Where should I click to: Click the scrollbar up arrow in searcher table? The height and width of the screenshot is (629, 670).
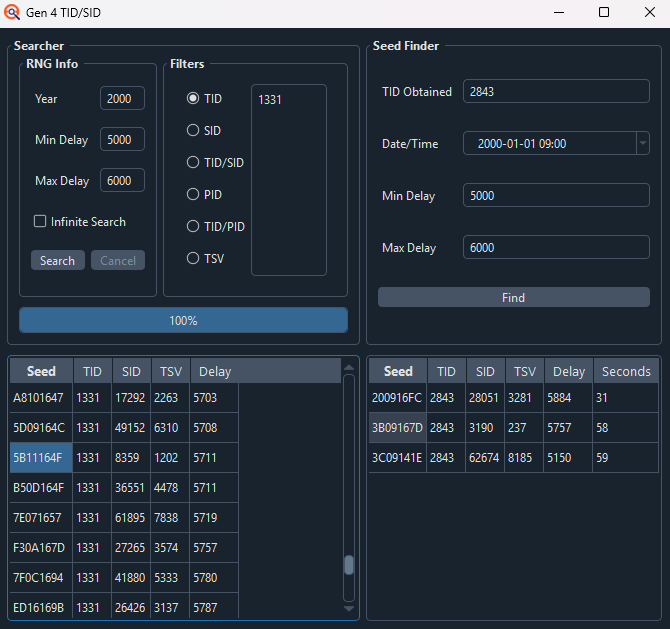tap(349, 367)
